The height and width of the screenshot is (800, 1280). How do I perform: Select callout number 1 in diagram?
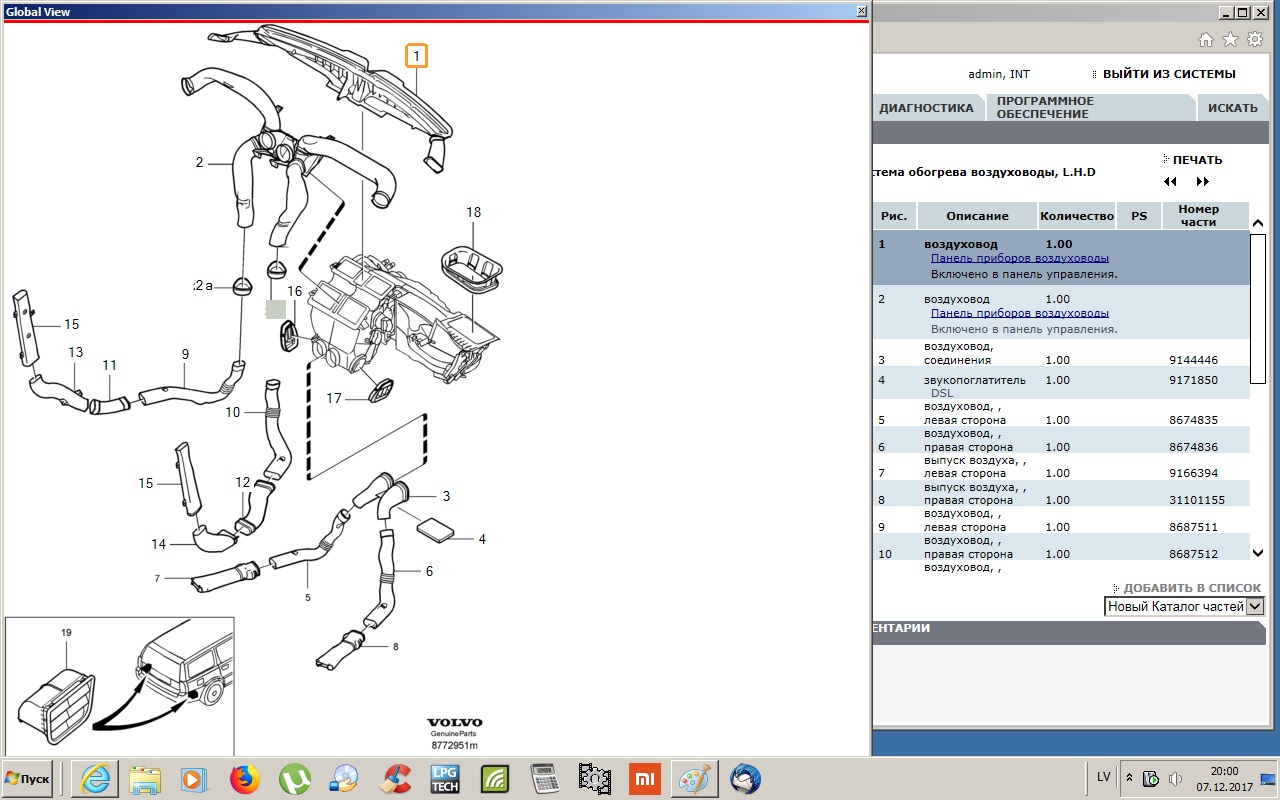click(x=416, y=55)
